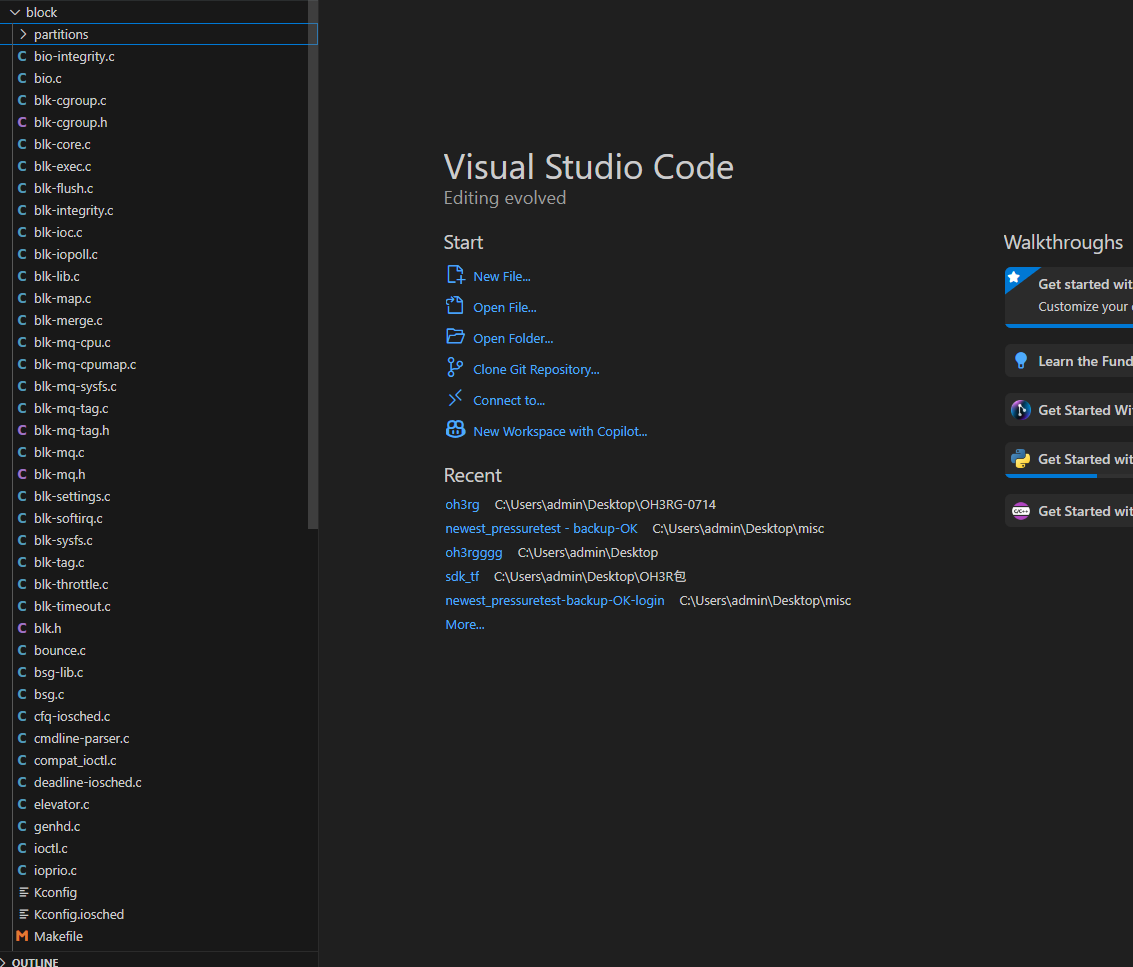Select Clone Git Repository link

(536, 369)
